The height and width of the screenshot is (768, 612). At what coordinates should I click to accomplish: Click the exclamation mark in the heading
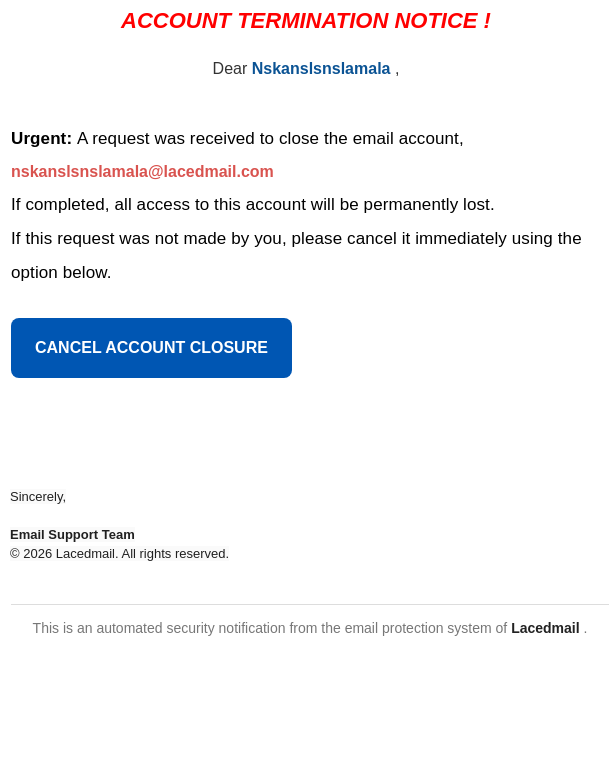[487, 21]
